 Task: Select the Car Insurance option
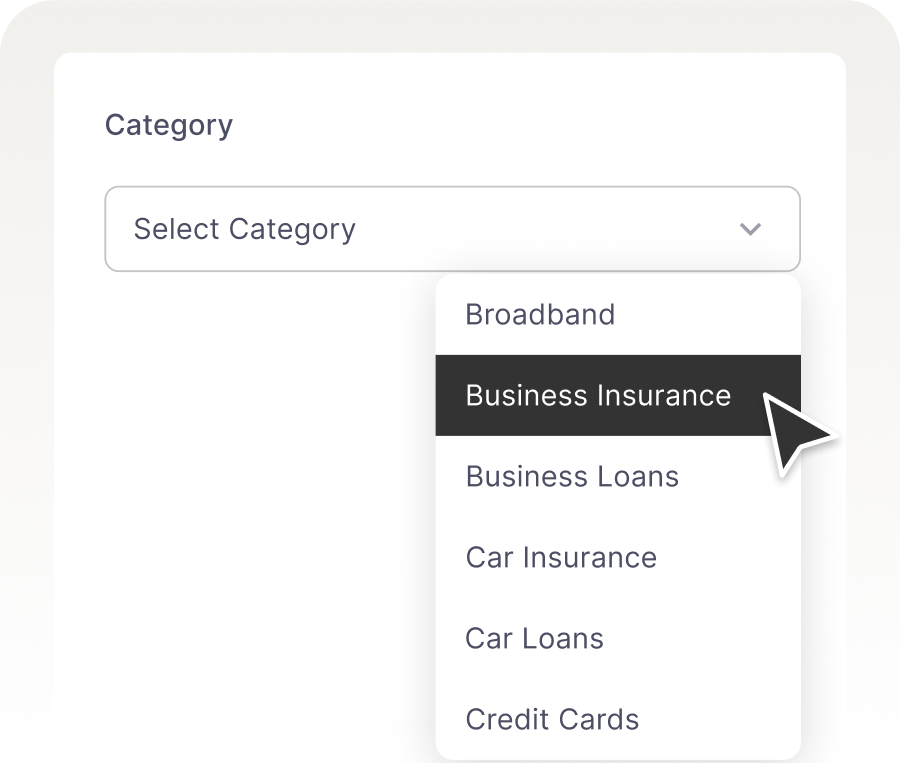point(561,557)
